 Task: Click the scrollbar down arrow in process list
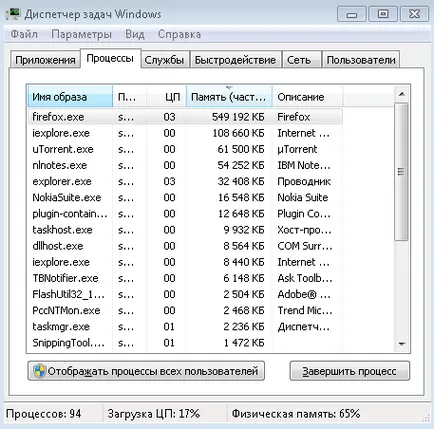click(x=402, y=343)
